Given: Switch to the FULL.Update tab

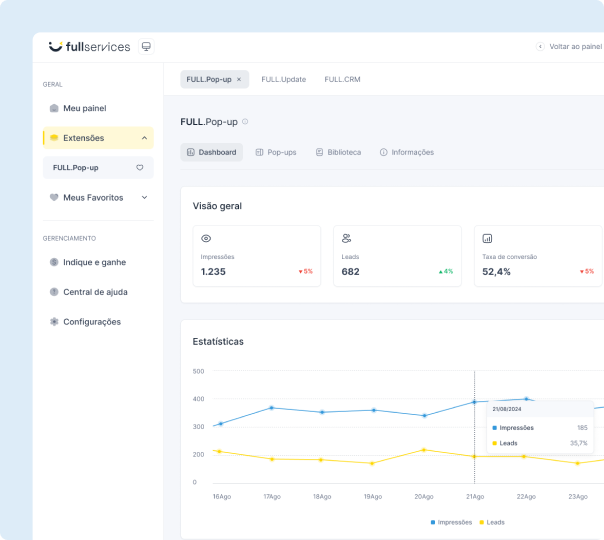Looking at the screenshot, I should 283,79.
